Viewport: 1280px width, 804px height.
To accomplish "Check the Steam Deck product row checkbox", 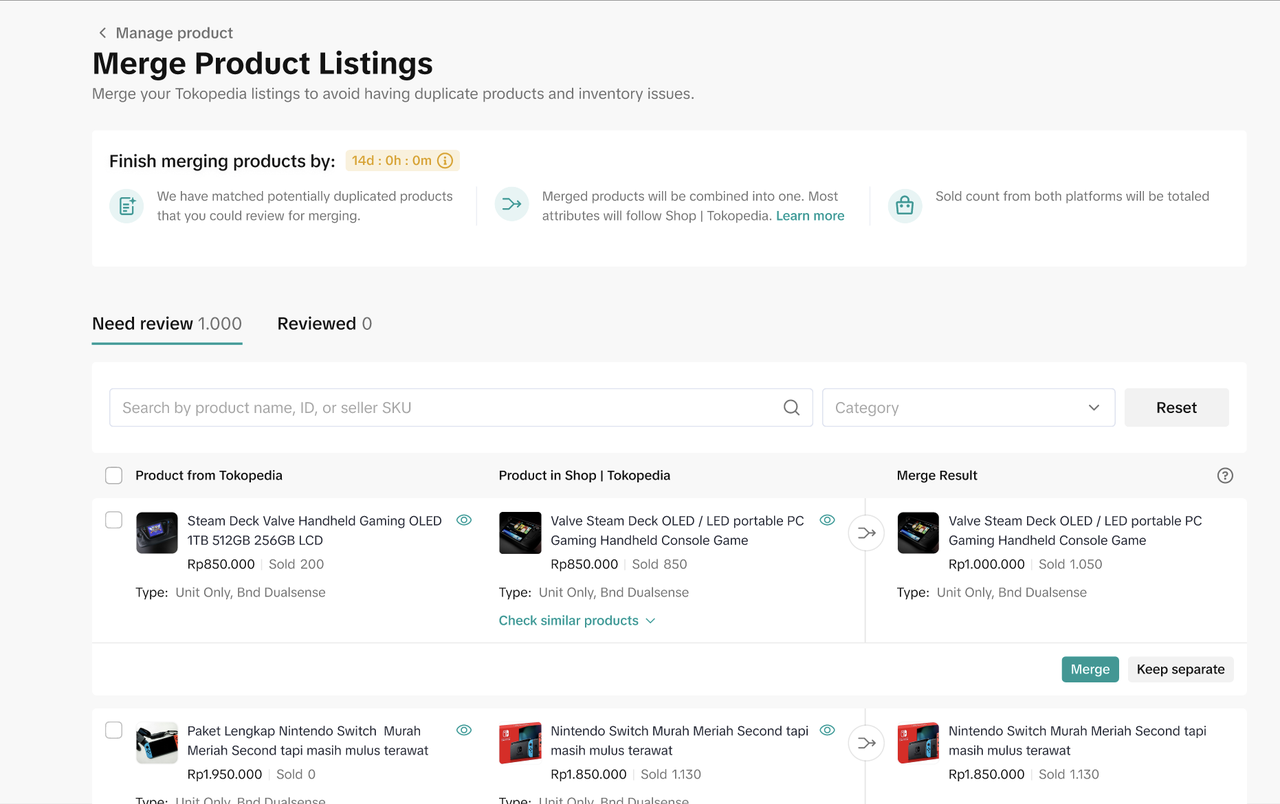I will [114, 521].
